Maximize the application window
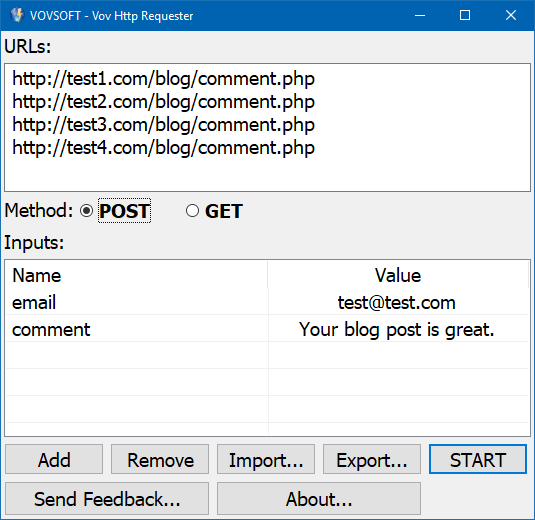This screenshot has height=520, width=535. click(465, 15)
